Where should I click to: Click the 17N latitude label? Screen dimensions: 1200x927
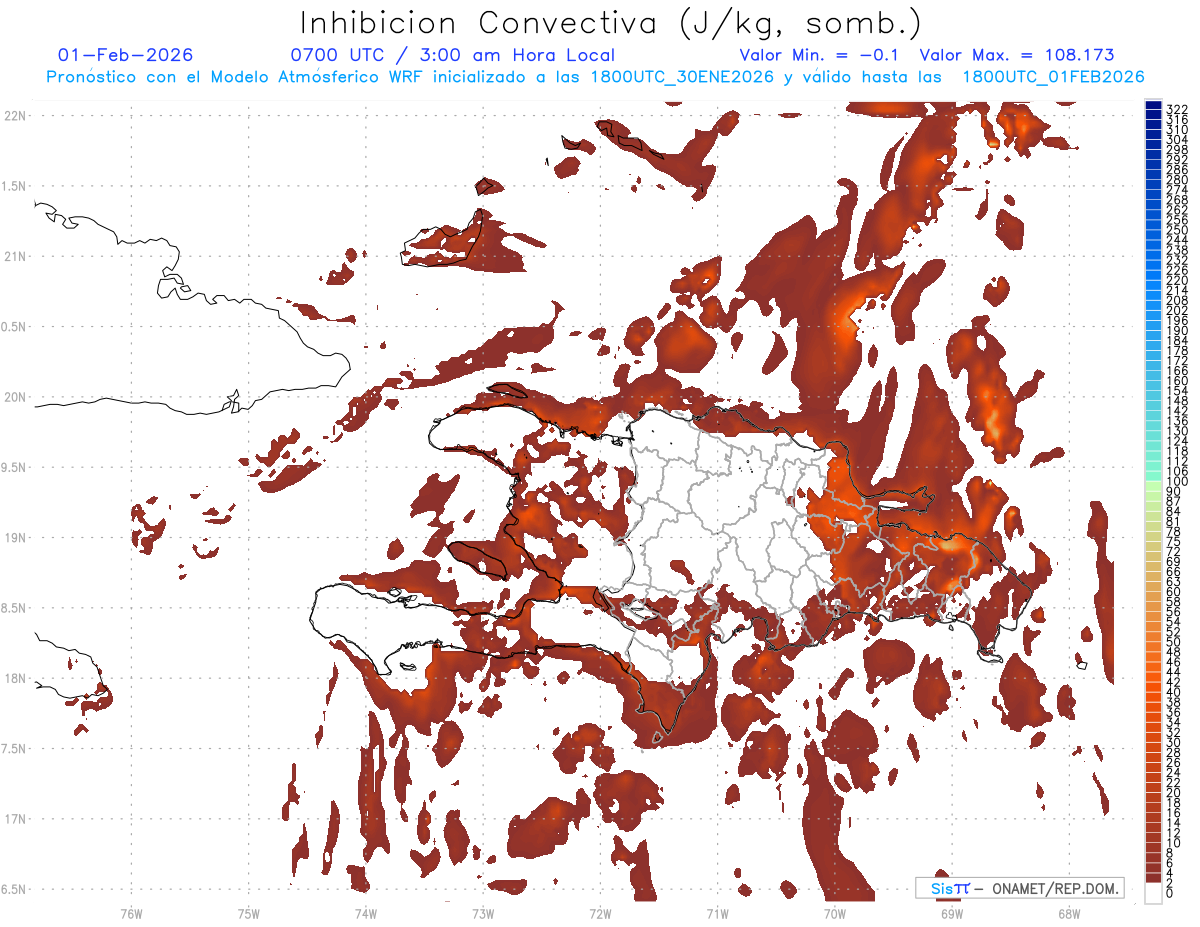tap(15, 819)
